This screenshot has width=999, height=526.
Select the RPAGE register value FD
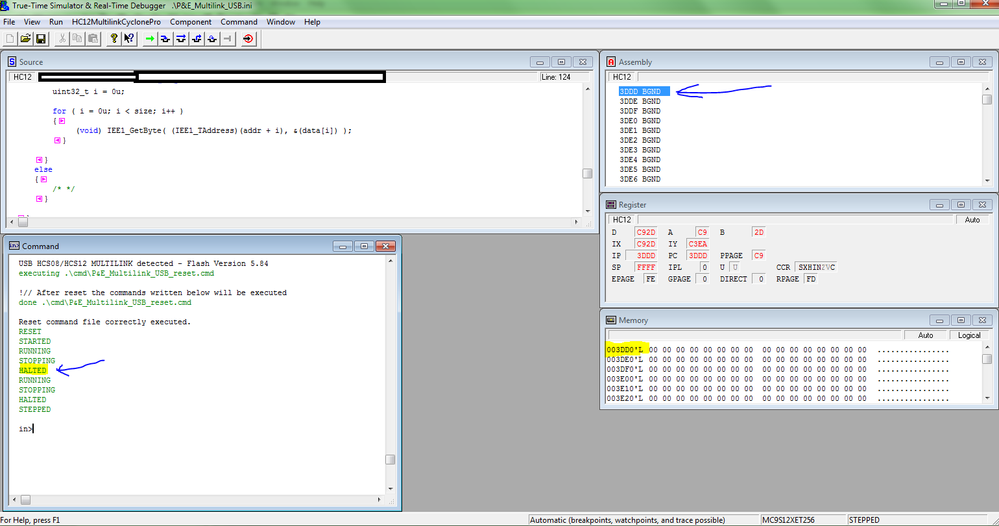(x=811, y=279)
